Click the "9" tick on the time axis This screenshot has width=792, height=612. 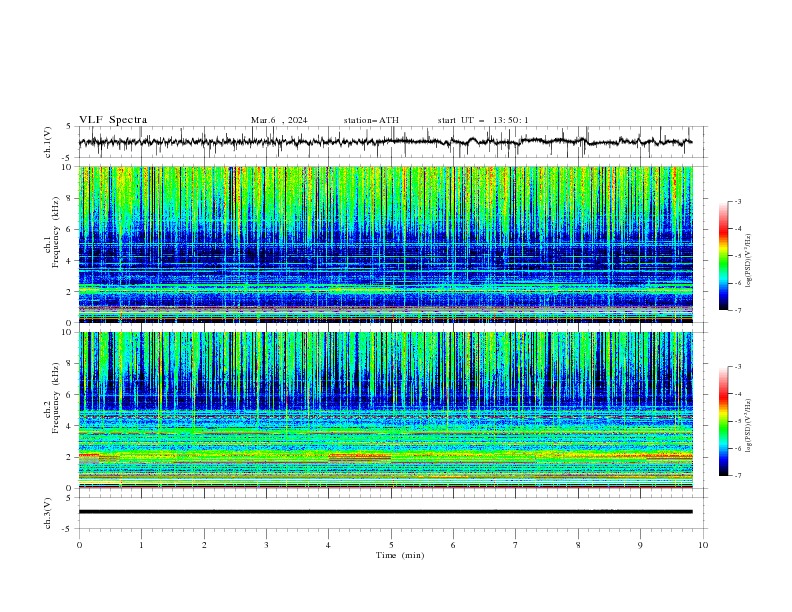640,545
